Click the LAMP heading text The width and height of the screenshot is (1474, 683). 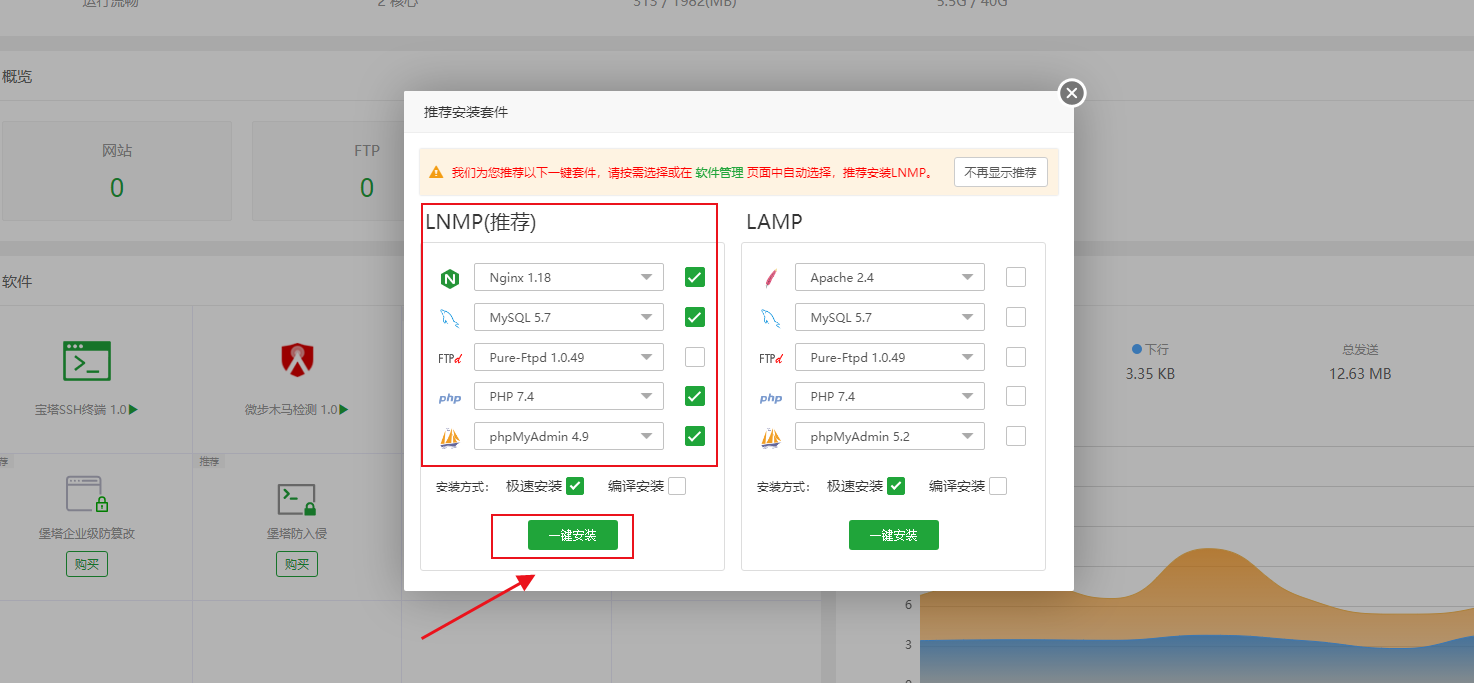774,222
